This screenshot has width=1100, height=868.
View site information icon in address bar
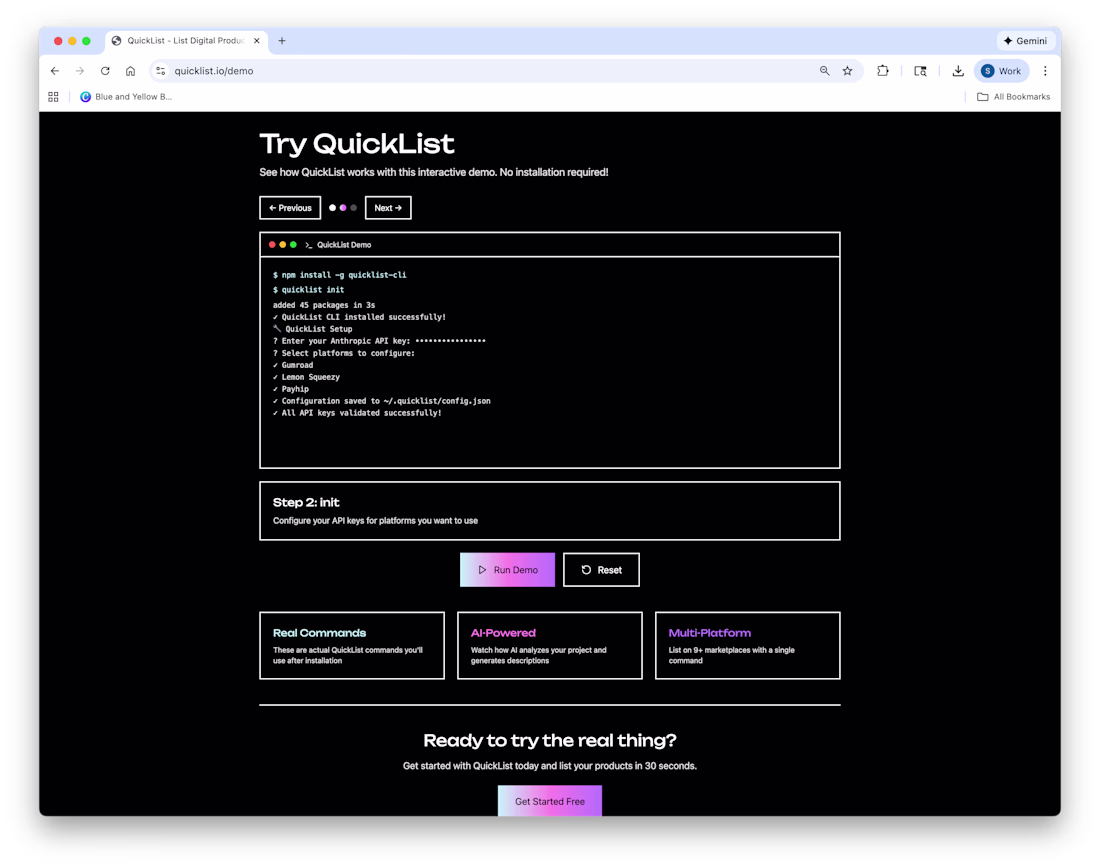161,71
